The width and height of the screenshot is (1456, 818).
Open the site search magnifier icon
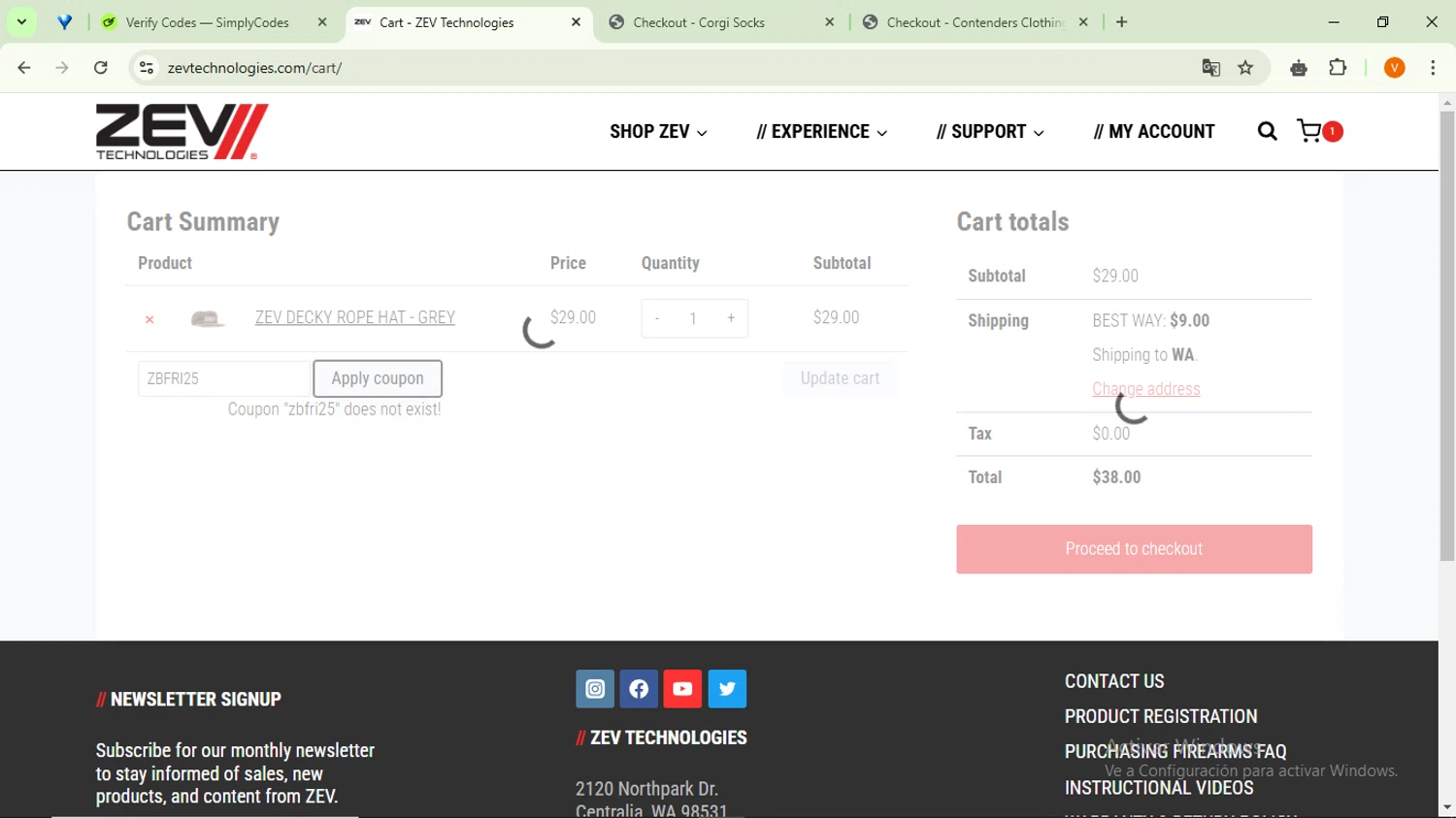(x=1267, y=131)
